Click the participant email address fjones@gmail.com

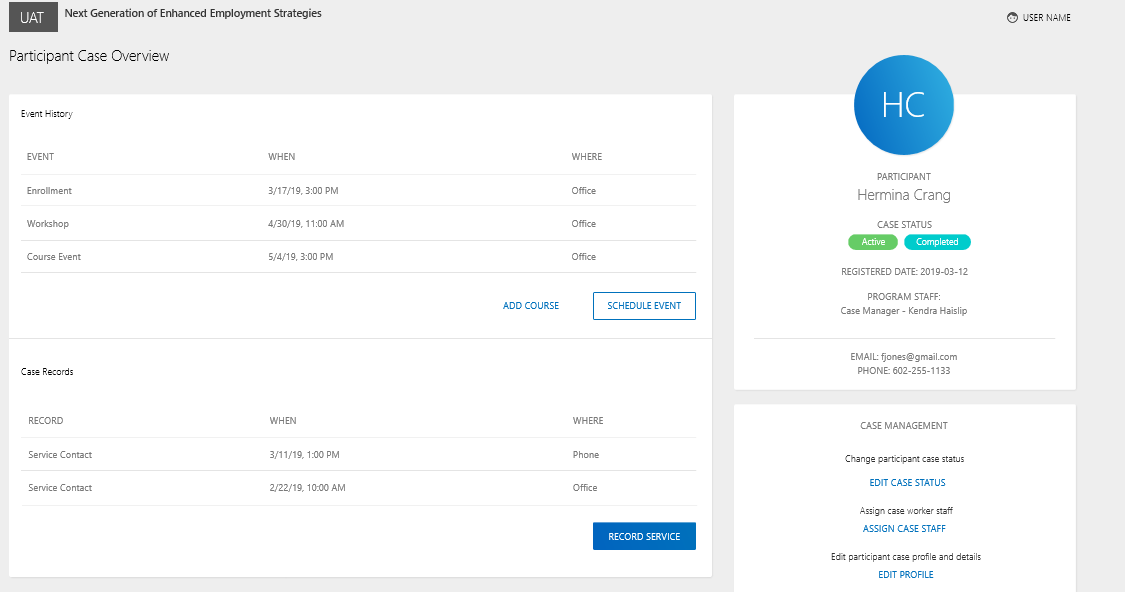point(918,357)
